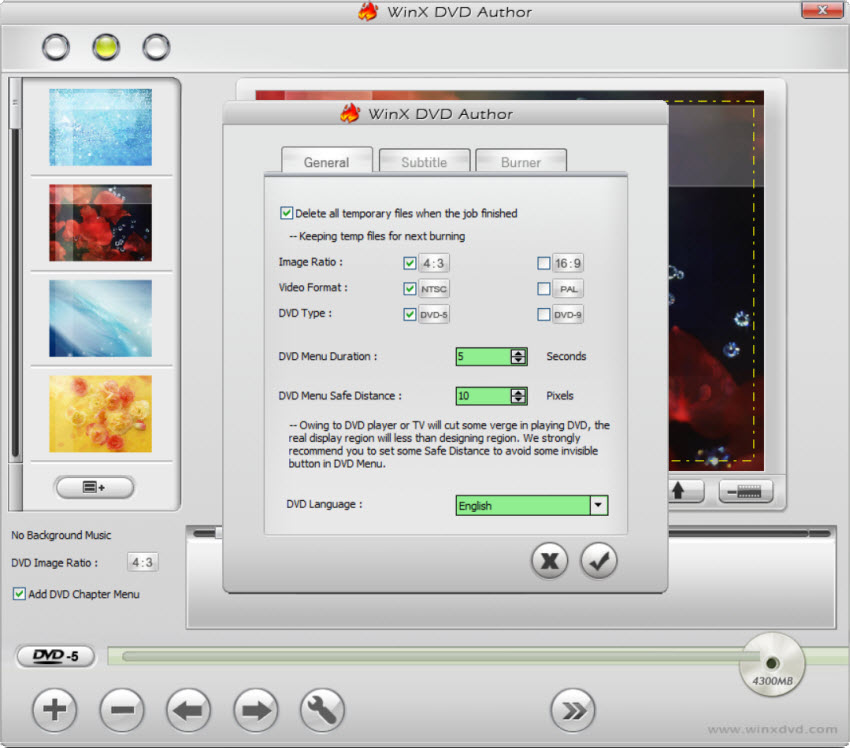Check the PAL video format option
850x748 pixels.
click(x=543, y=289)
